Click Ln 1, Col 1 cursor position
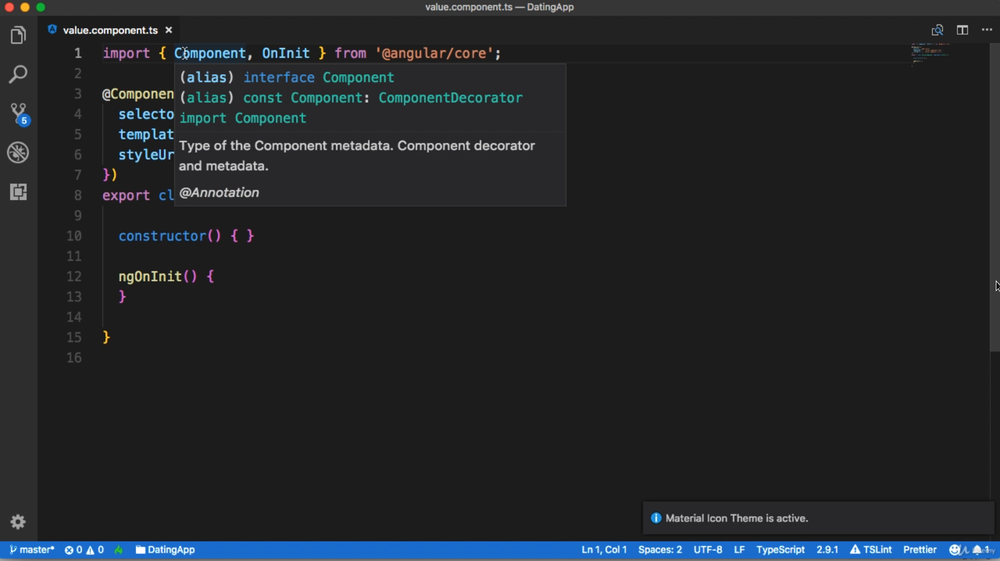This screenshot has height=561, width=1000. (x=604, y=550)
